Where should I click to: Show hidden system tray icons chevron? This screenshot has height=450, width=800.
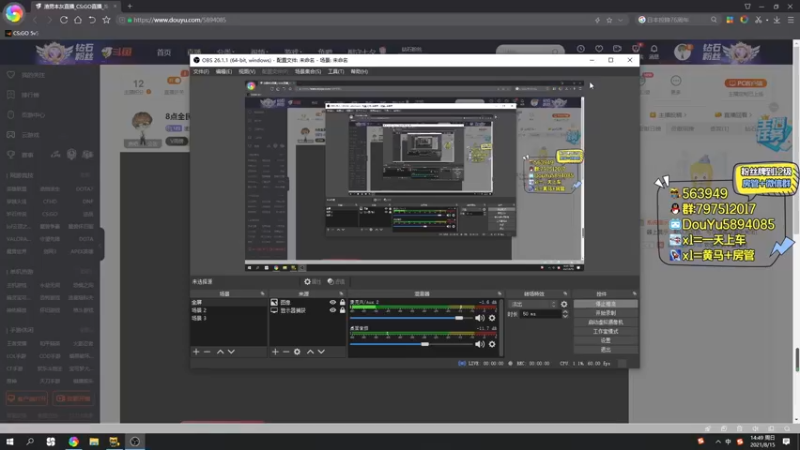[718, 441]
